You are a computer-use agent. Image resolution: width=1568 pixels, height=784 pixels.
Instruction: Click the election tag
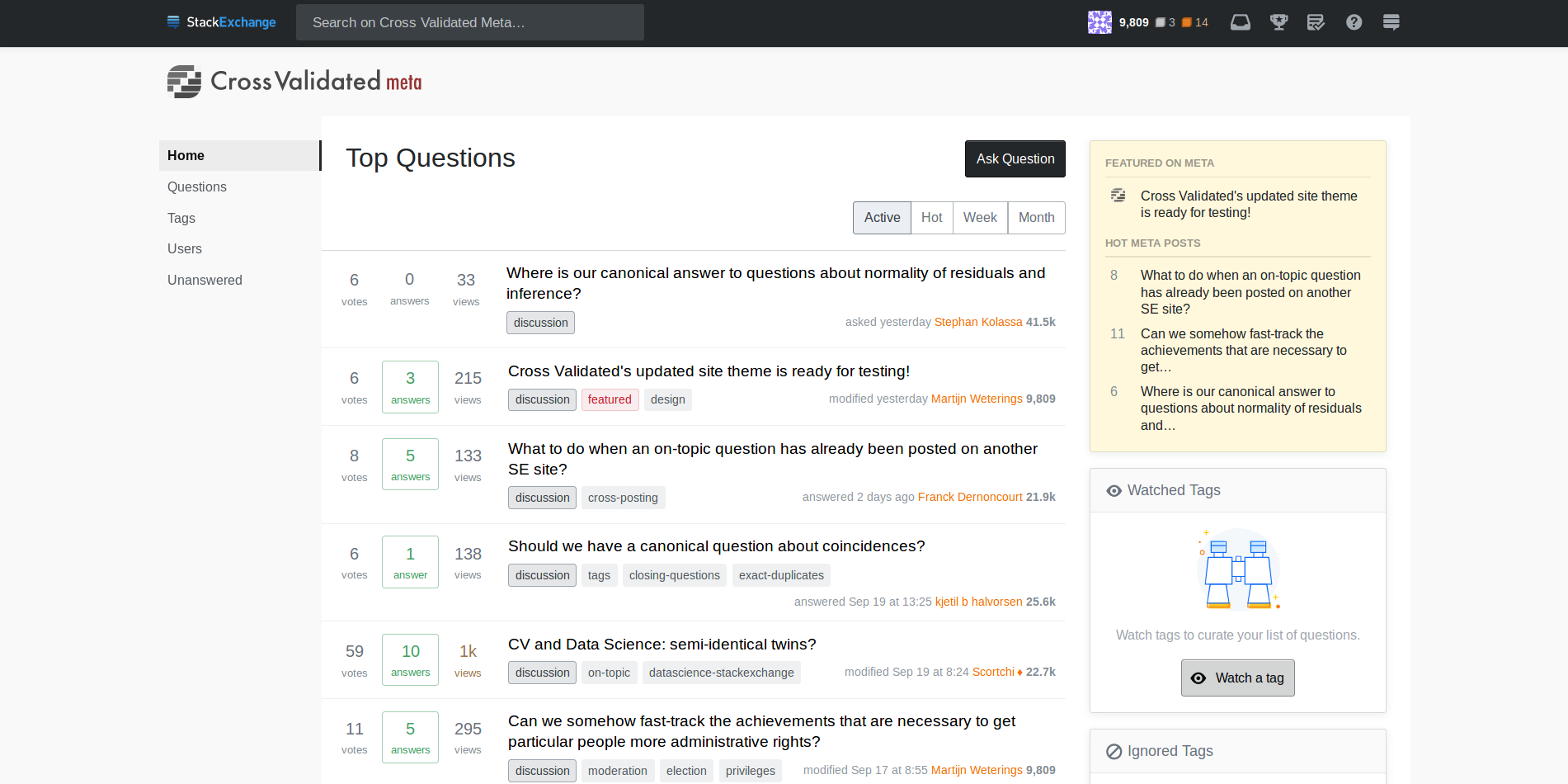[x=686, y=771]
